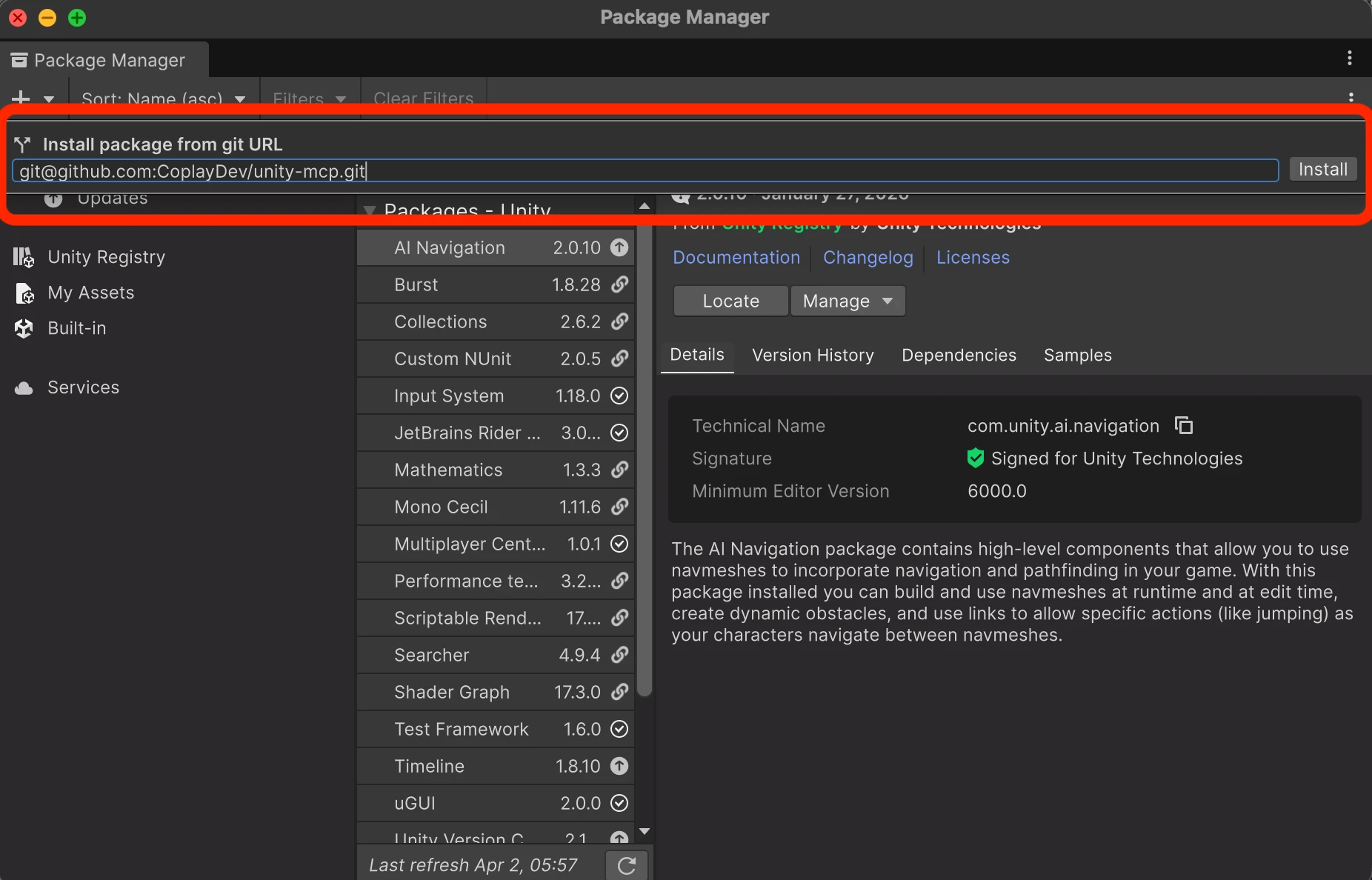Image resolution: width=1372 pixels, height=880 pixels.
Task: Select the AI Navigation package row
Action: tap(495, 247)
